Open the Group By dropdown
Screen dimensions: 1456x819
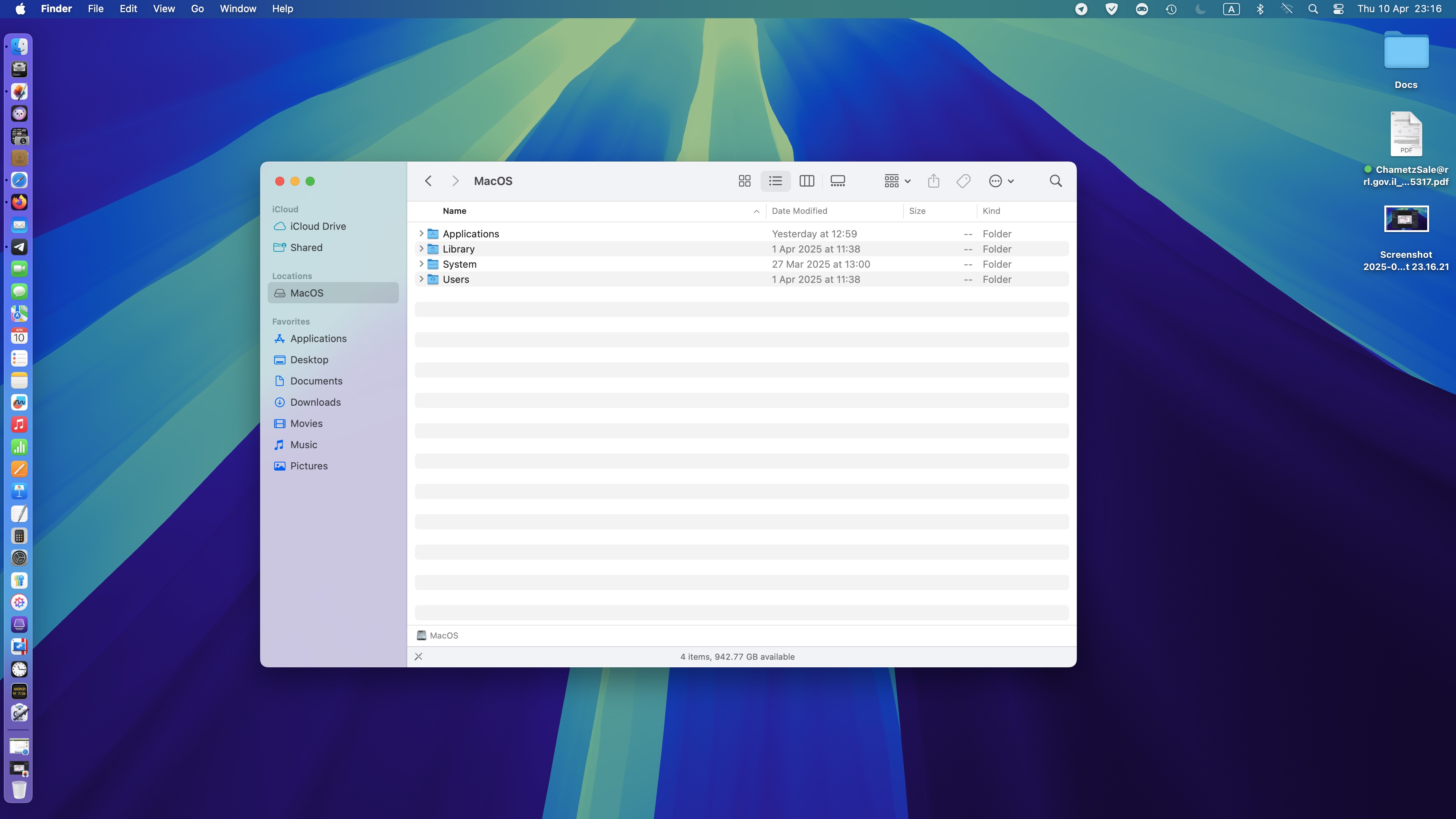[896, 181]
